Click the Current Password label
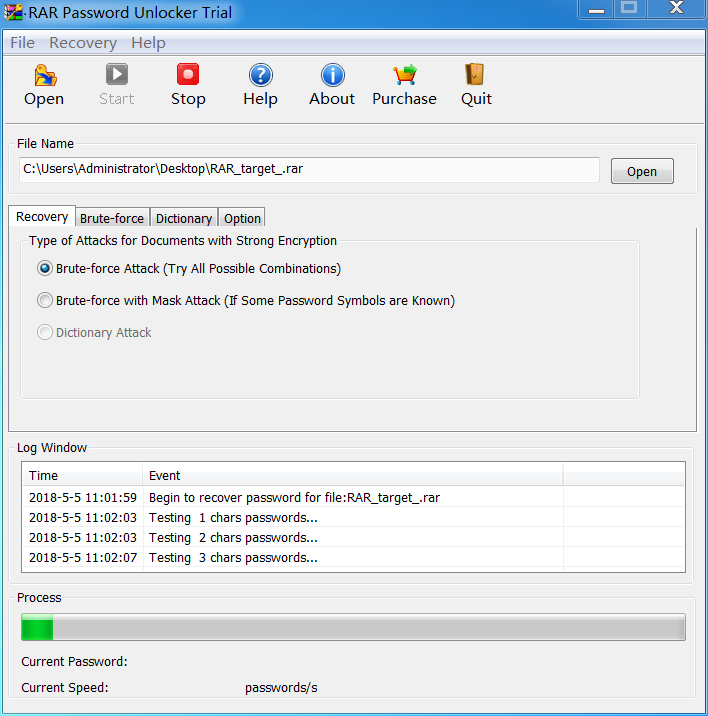The image size is (708, 716). 74,662
